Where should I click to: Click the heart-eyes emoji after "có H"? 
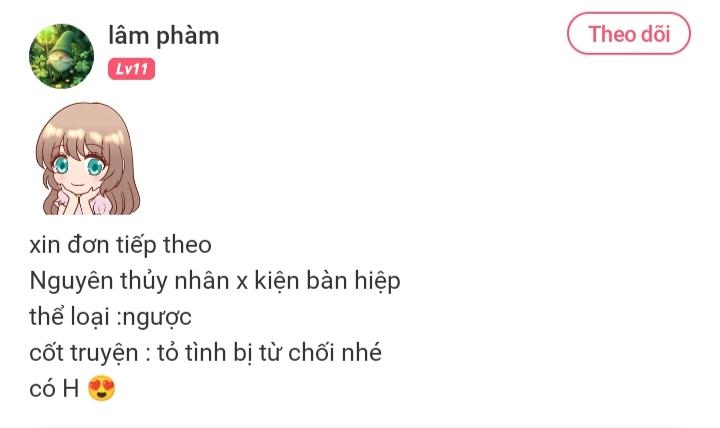click(x=101, y=389)
